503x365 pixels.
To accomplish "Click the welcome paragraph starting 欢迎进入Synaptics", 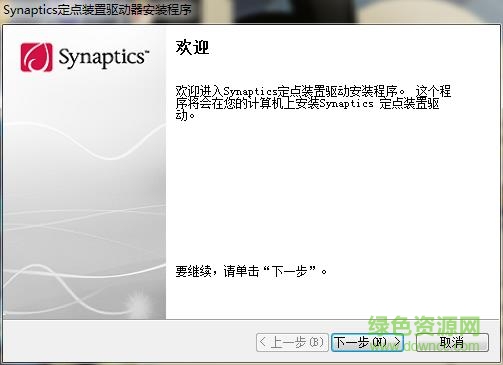I will [313, 103].
